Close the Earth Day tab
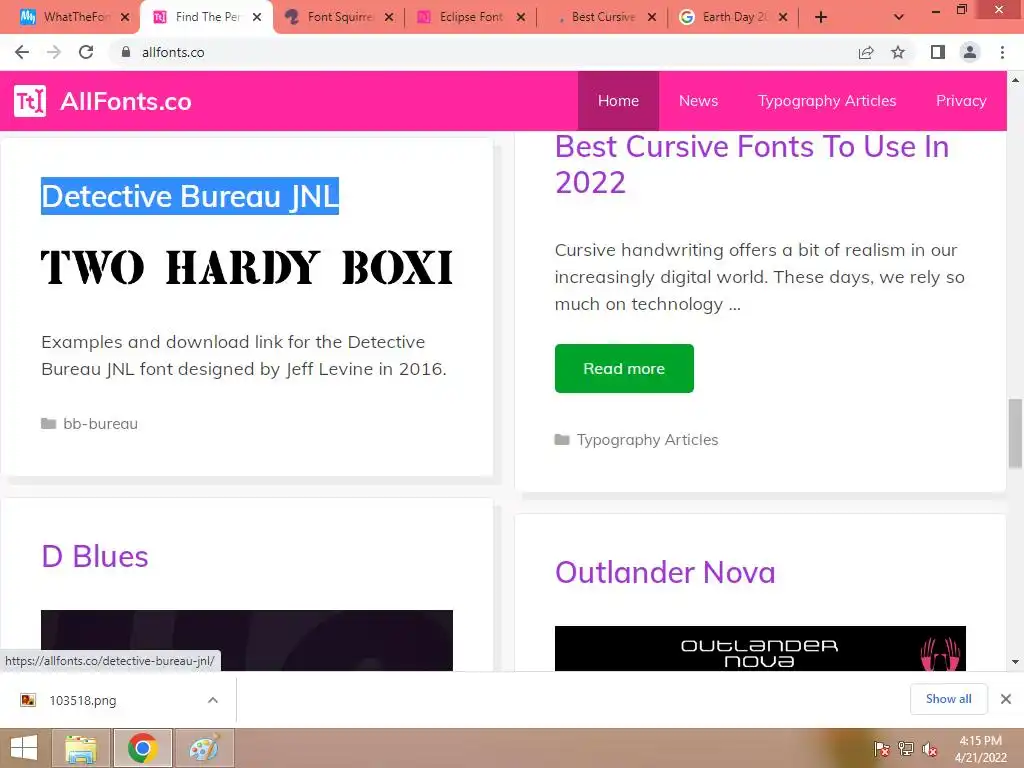This screenshot has width=1024, height=768. 783,17
